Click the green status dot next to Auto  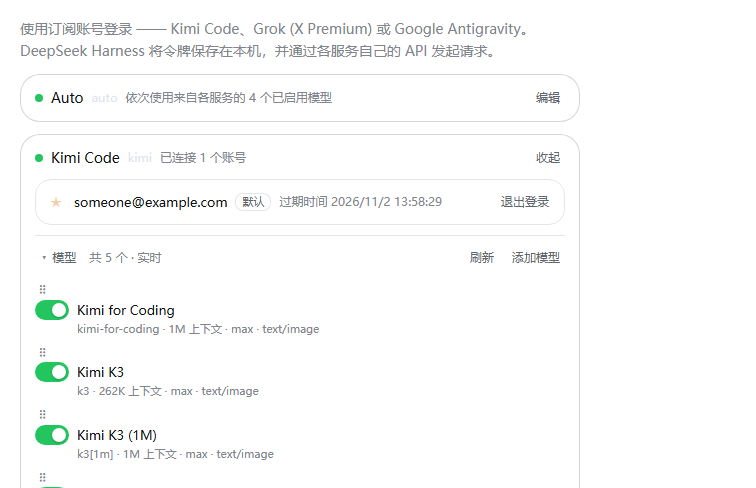click(39, 98)
